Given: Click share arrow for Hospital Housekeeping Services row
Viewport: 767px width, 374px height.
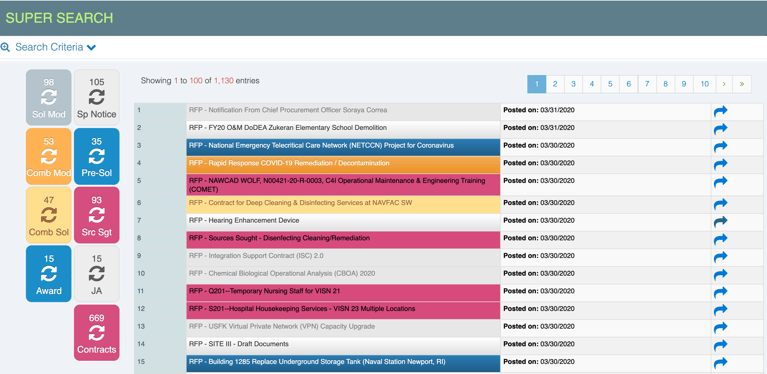Looking at the screenshot, I should coord(721,310).
